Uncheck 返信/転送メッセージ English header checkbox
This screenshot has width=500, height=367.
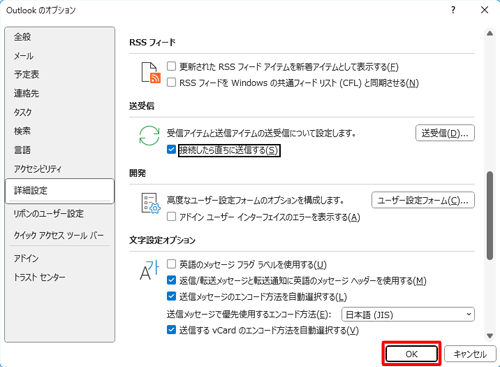(171, 280)
